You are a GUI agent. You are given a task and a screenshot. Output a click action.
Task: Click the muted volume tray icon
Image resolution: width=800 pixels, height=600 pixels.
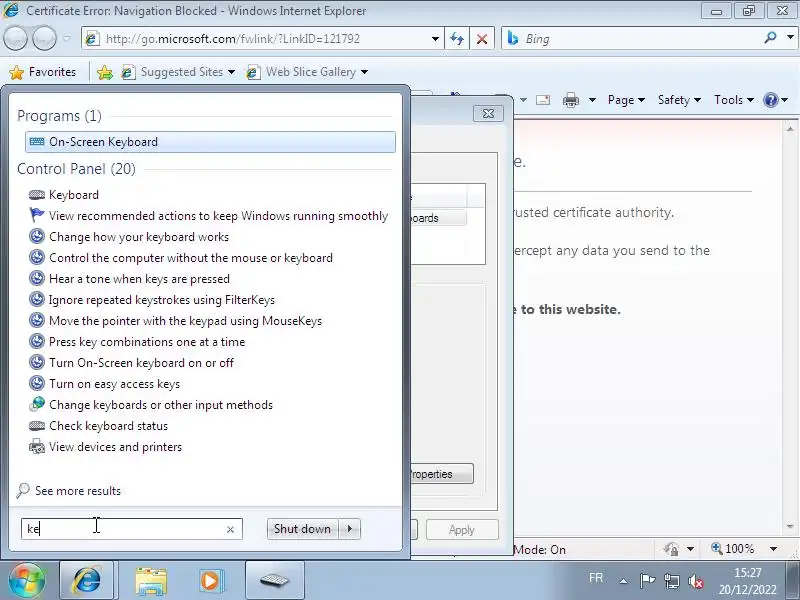pyautogui.click(x=695, y=581)
